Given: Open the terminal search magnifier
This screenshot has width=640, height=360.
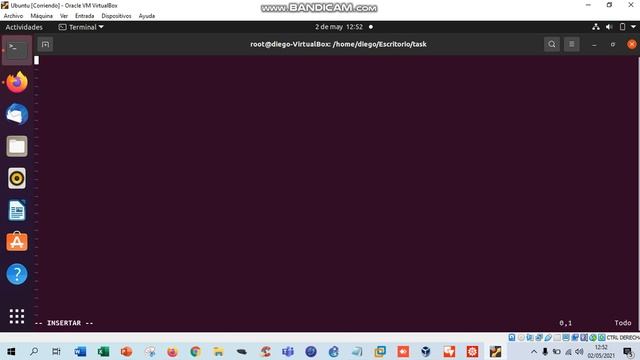Looking at the screenshot, I should click(x=551, y=44).
